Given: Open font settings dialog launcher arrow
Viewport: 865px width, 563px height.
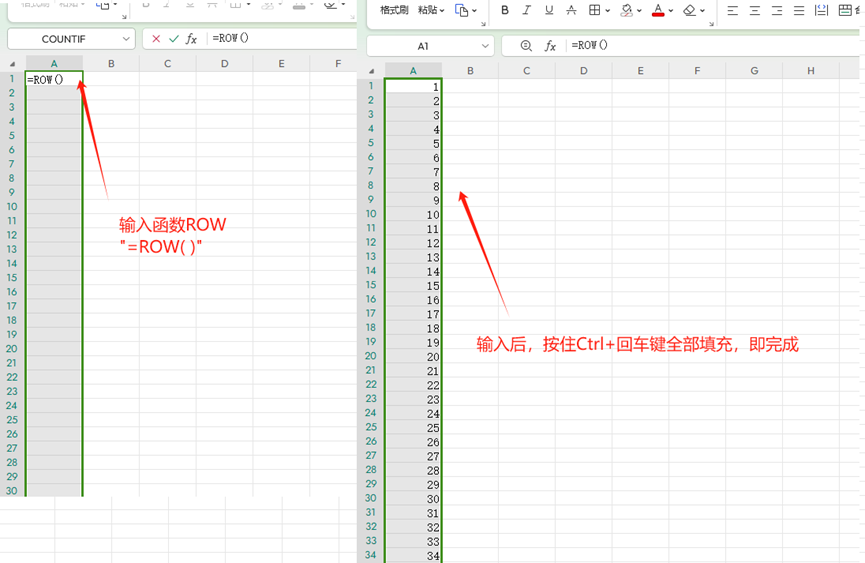Looking at the screenshot, I should [712, 24].
